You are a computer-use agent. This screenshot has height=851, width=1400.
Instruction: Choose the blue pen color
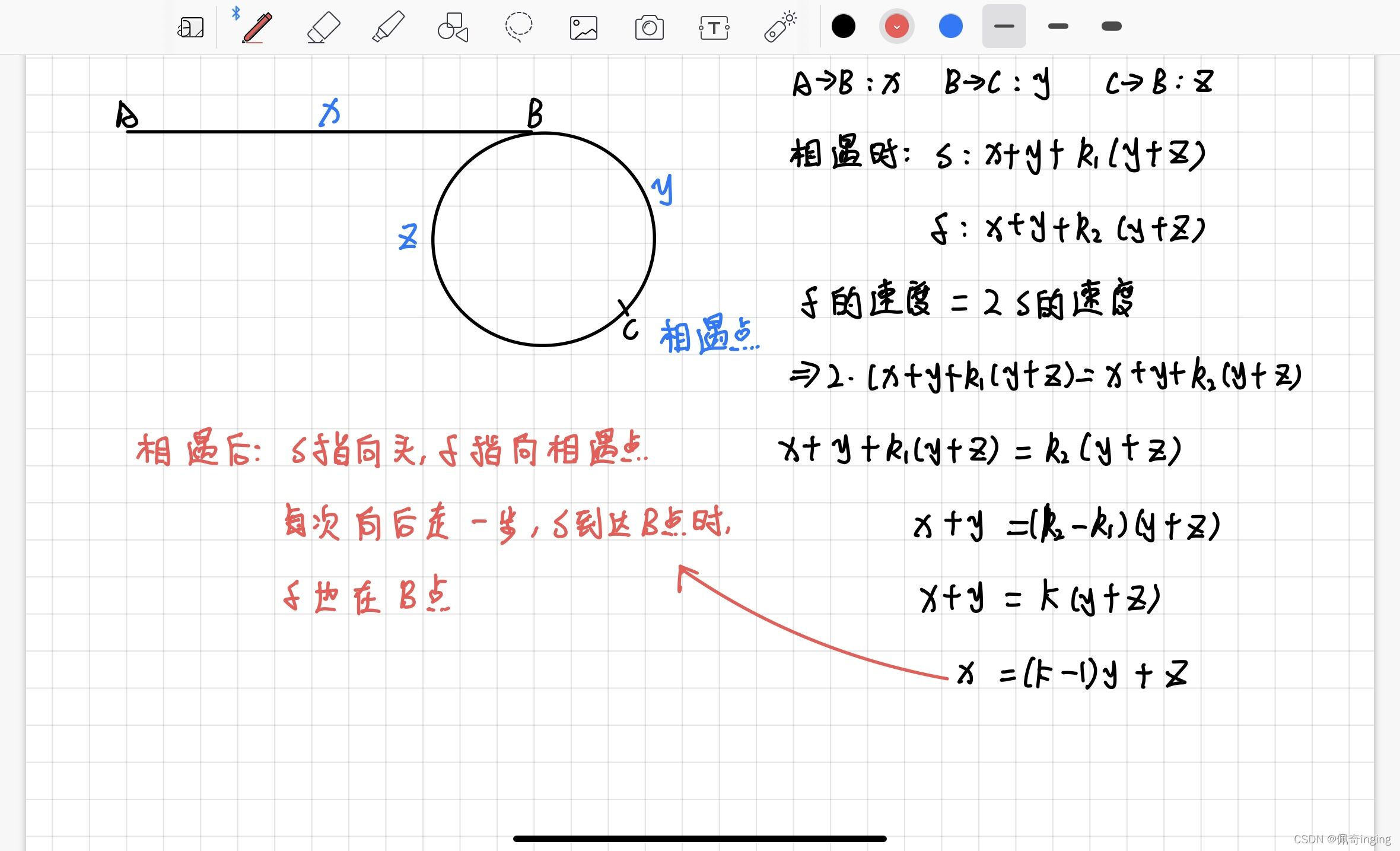tap(950, 26)
